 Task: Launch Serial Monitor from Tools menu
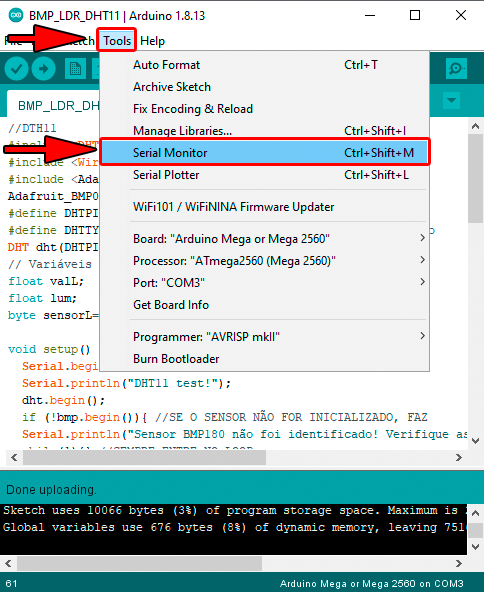tap(265, 153)
